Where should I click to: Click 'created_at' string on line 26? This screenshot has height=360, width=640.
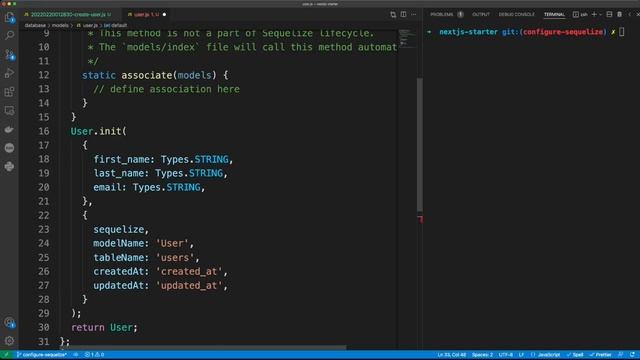(x=189, y=271)
